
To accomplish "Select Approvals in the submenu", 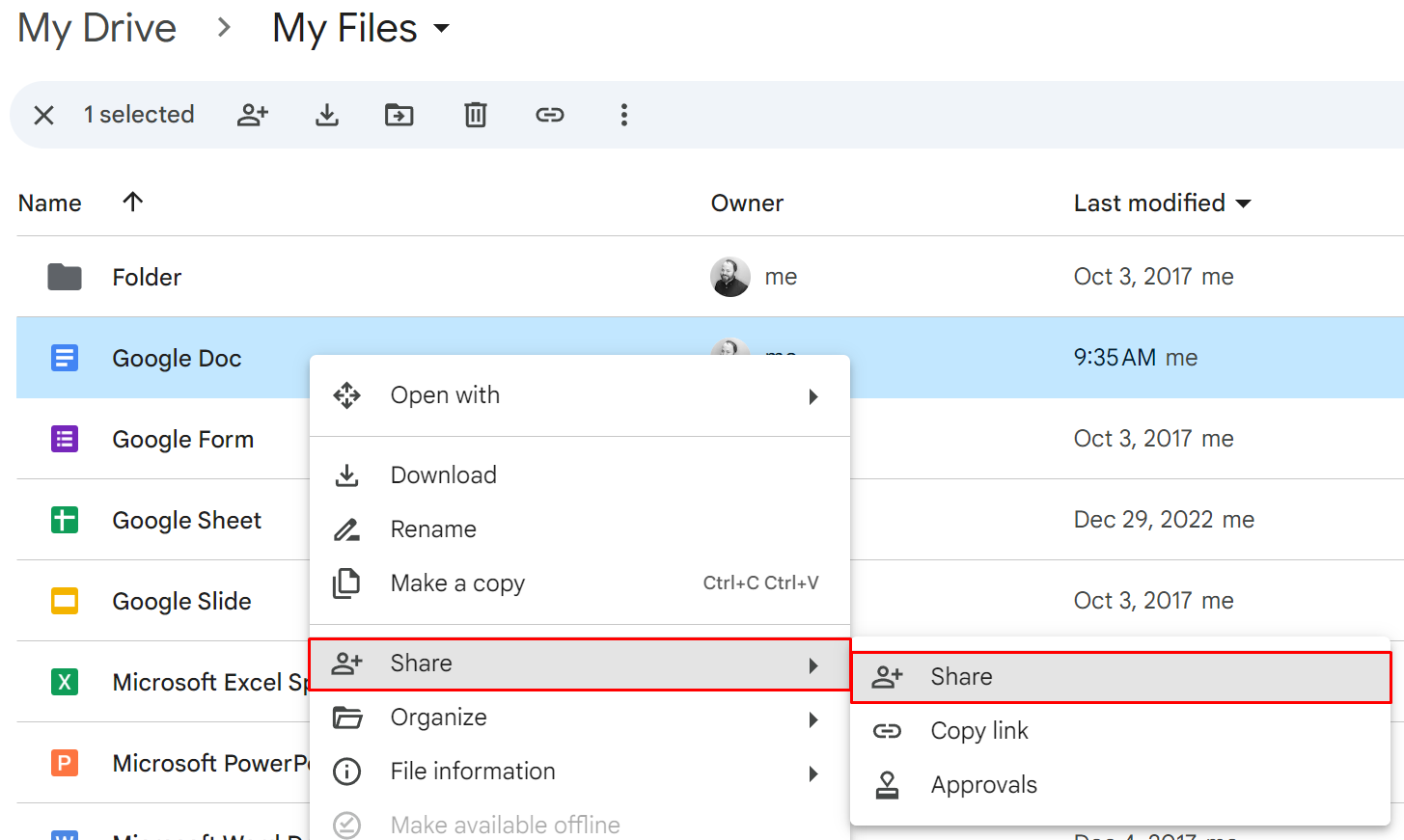I will [1120, 785].
